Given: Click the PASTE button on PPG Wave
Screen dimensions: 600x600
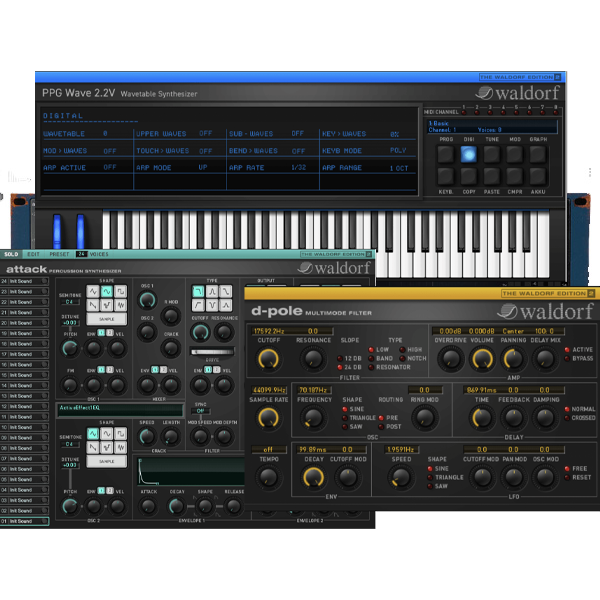Looking at the screenshot, I should 492,176.
